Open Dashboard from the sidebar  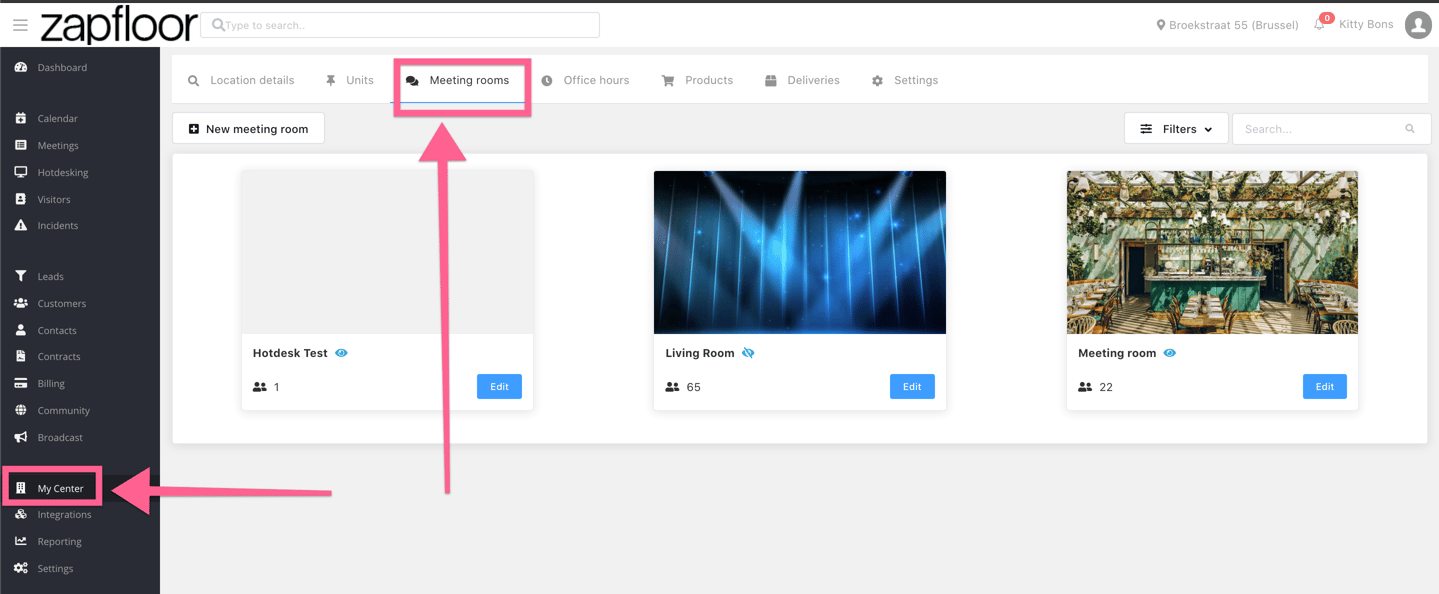[62, 68]
